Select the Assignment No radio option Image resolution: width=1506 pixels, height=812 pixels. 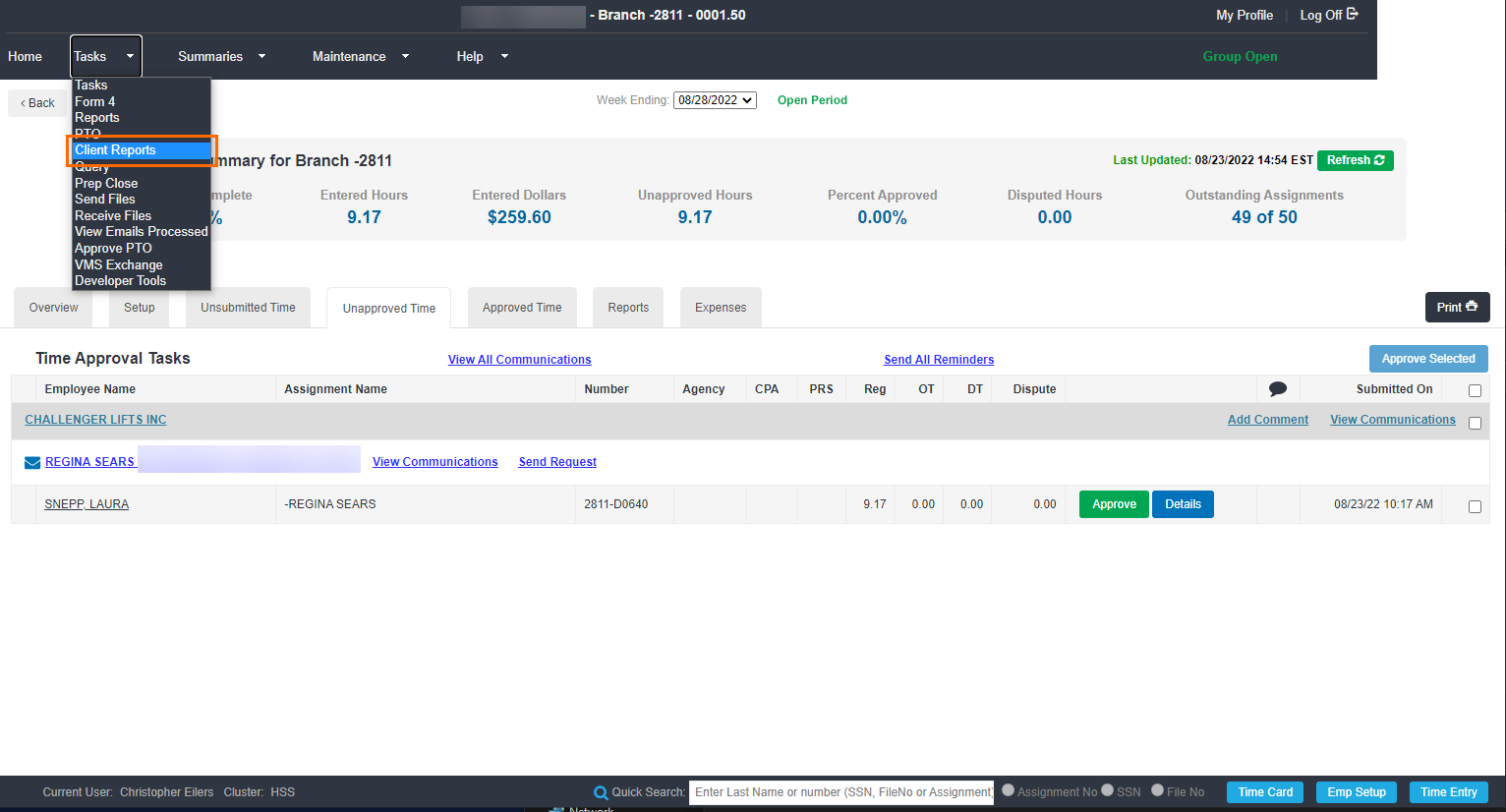[1008, 790]
